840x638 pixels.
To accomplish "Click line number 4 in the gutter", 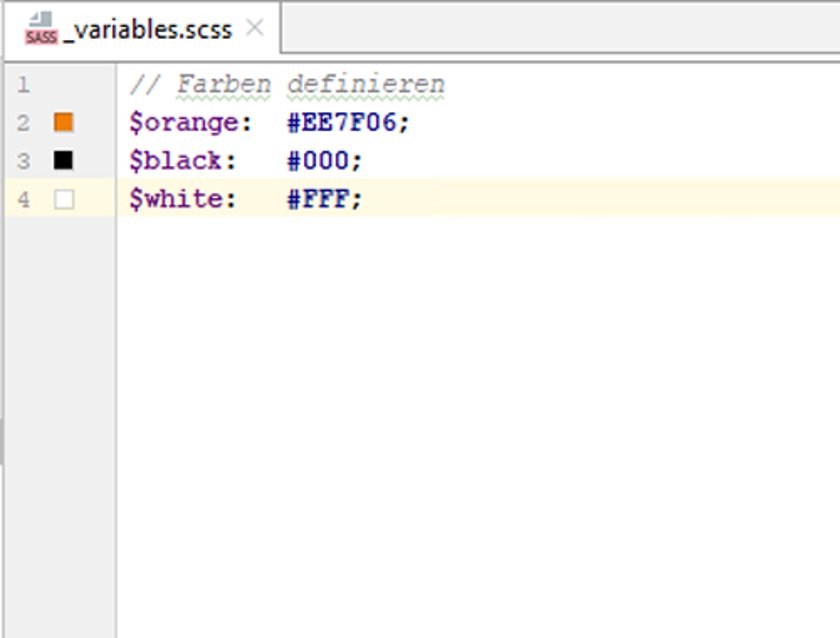I will coord(23,200).
